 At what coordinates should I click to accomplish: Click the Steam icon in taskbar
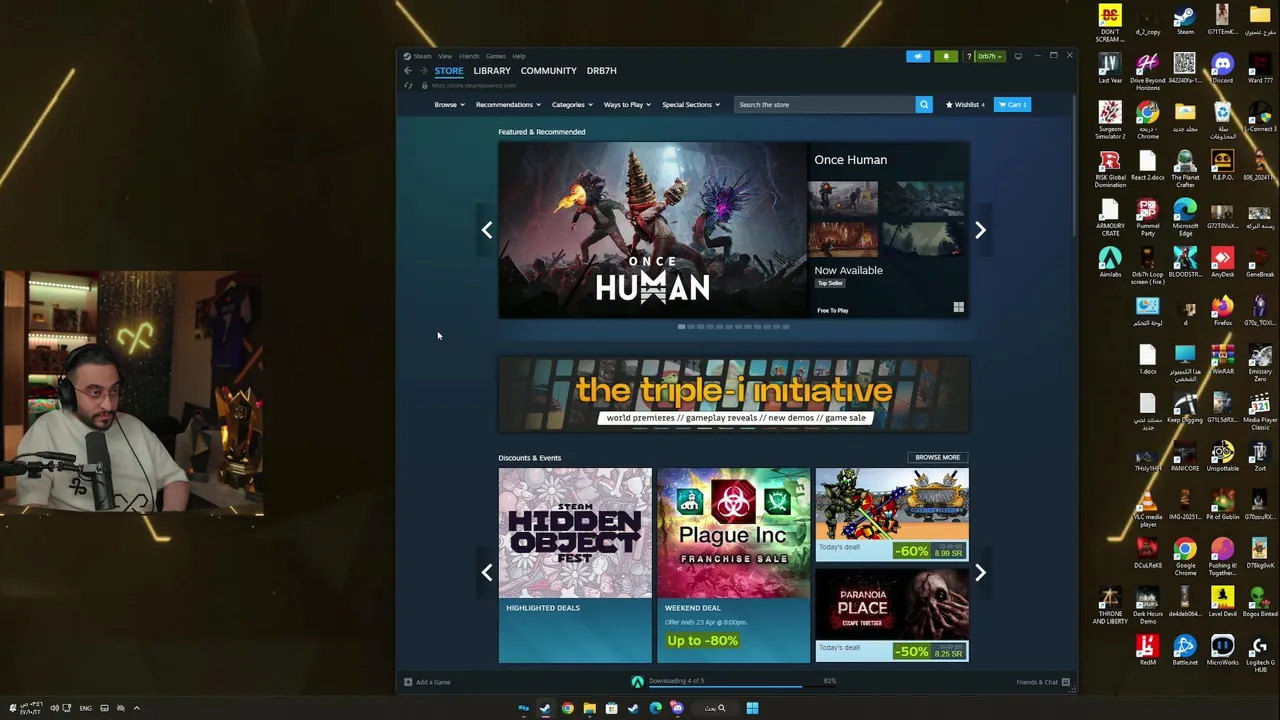(x=545, y=708)
